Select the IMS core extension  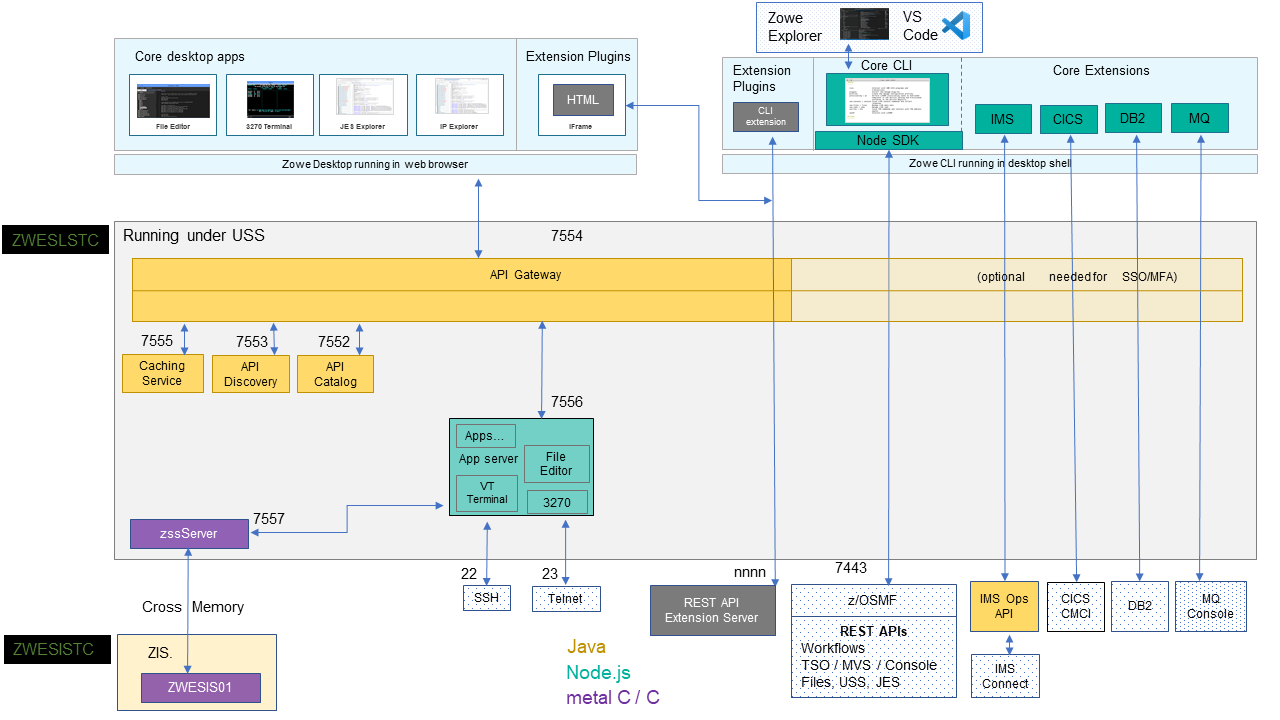click(x=1003, y=119)
